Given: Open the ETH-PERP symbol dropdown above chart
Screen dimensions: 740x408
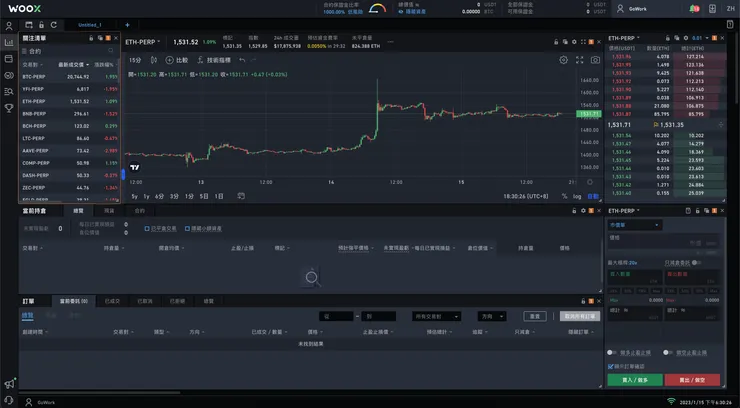Looking at the screenshot, I should click(x=143, y=42).
